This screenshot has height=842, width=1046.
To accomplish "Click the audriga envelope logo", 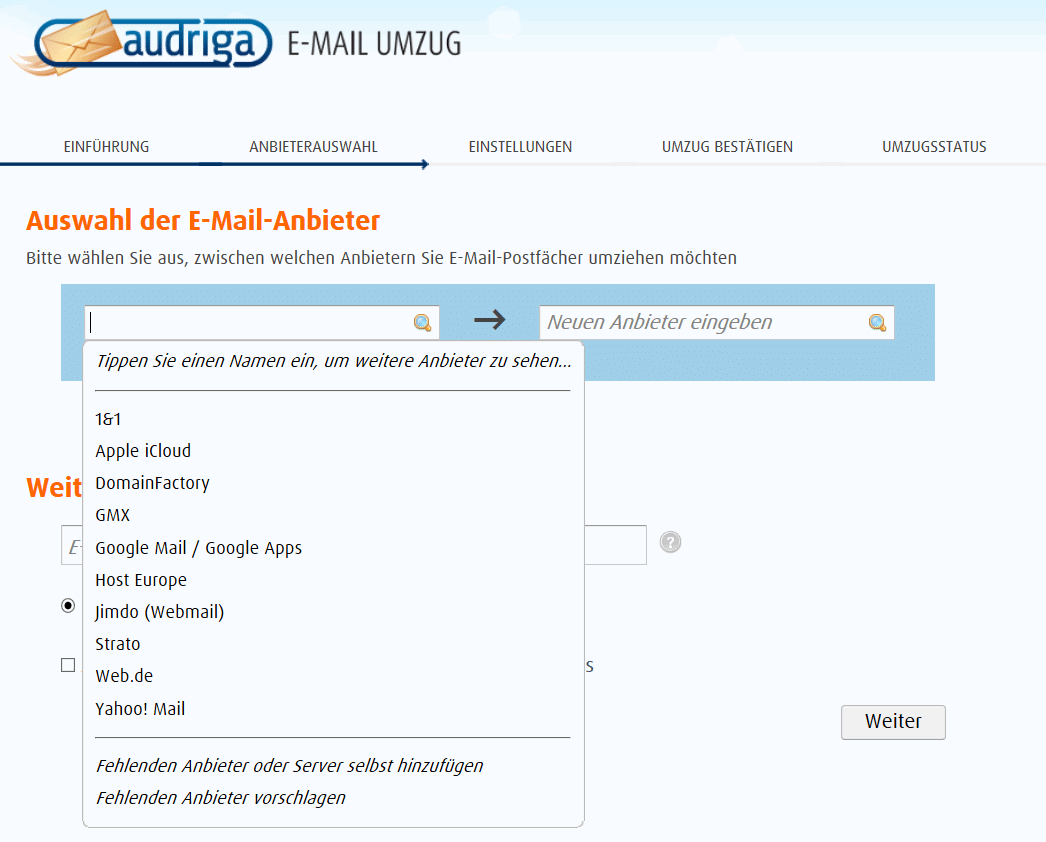I will point(141,43).
